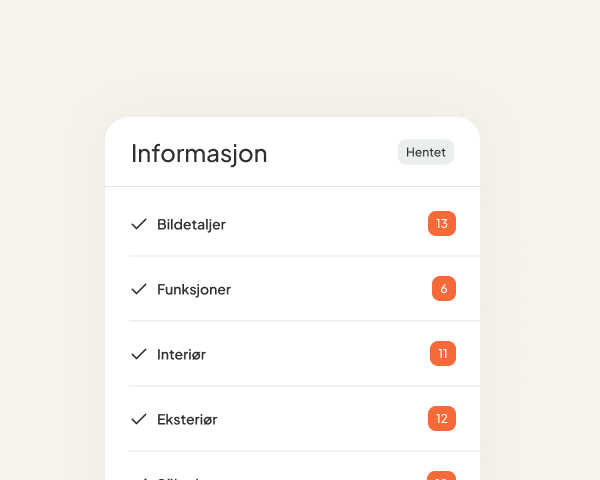Image resolution: width=600 pixels, height=480 pixels.
Task: Click the separator between Funksjoner and Interiør
Action: tap(292, 321)
